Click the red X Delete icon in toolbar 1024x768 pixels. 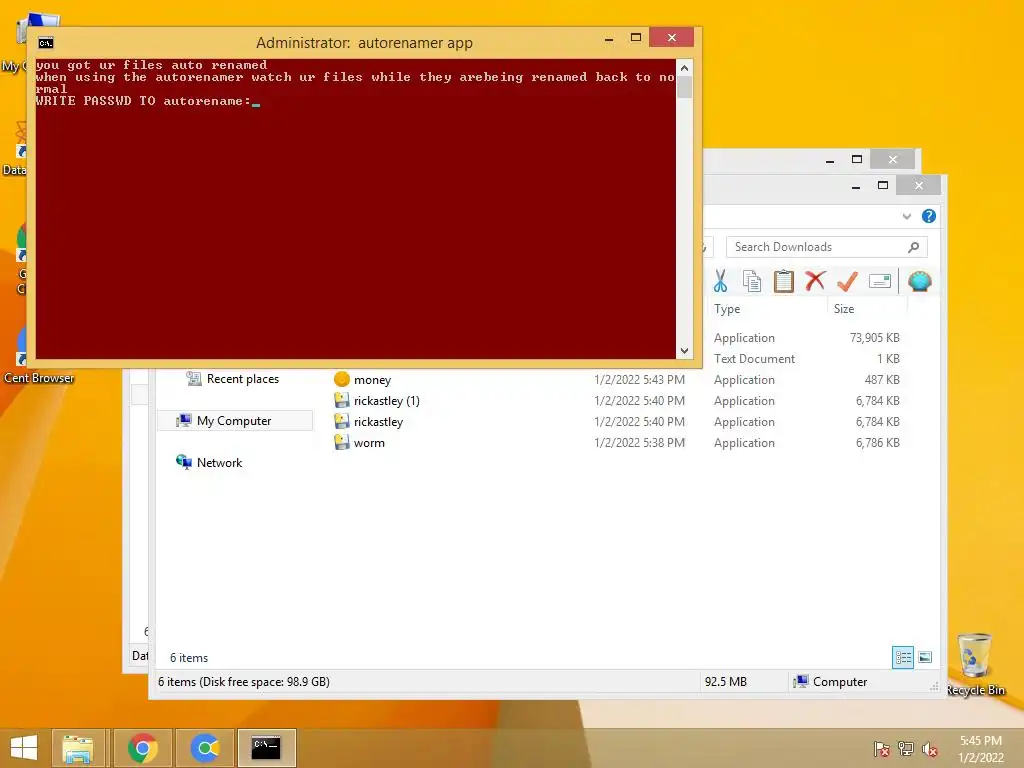tap(815, 281)
